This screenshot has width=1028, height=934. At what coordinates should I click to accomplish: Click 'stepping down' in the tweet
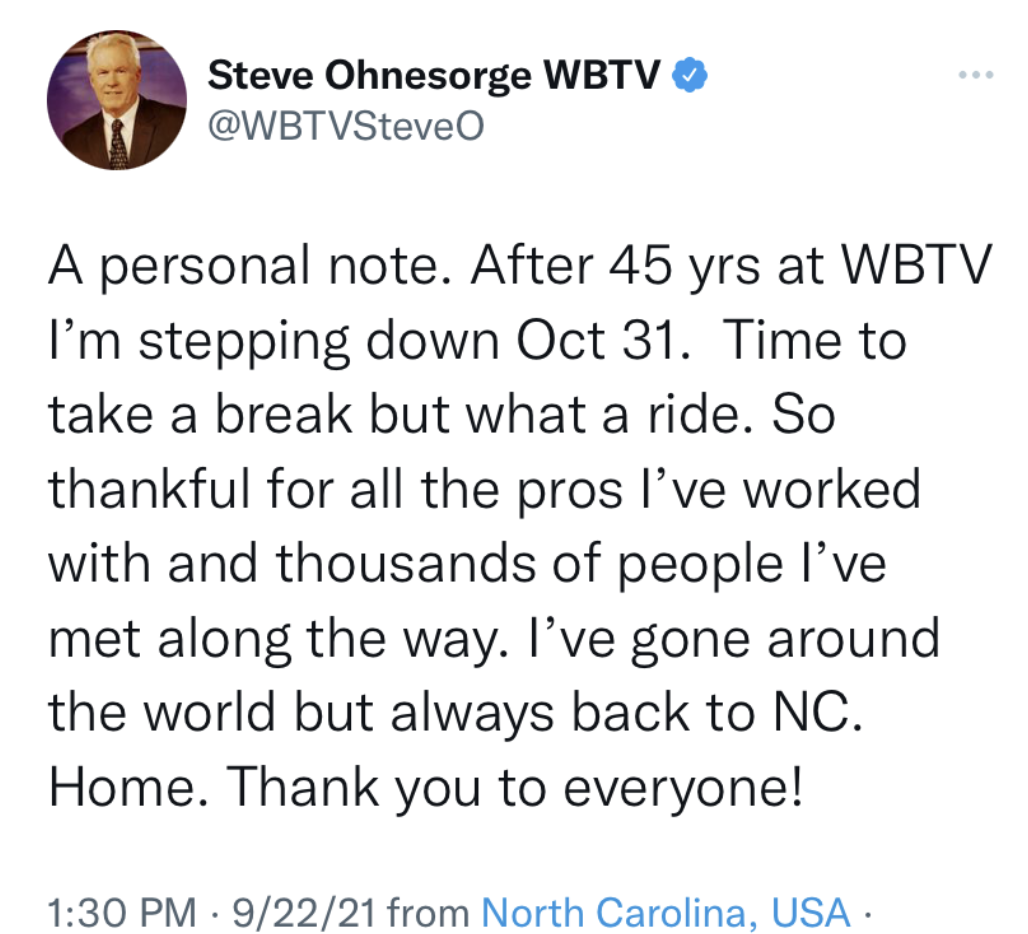319,341
